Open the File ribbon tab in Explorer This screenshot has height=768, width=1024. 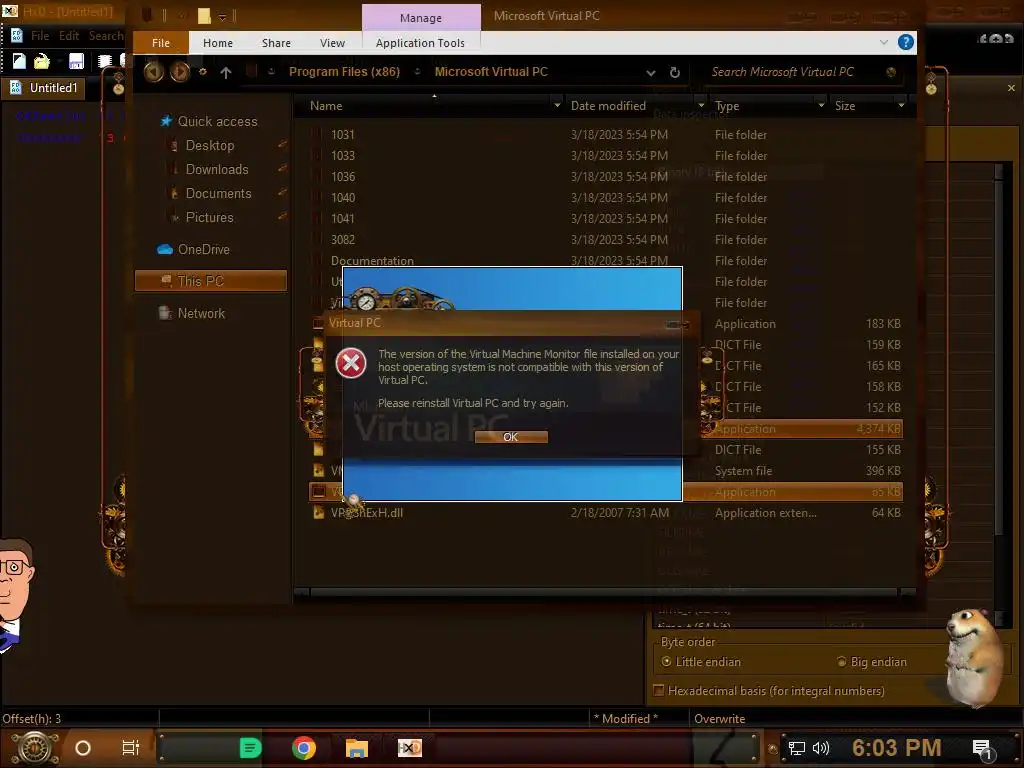pyautogui.click(x=161, y=42)
